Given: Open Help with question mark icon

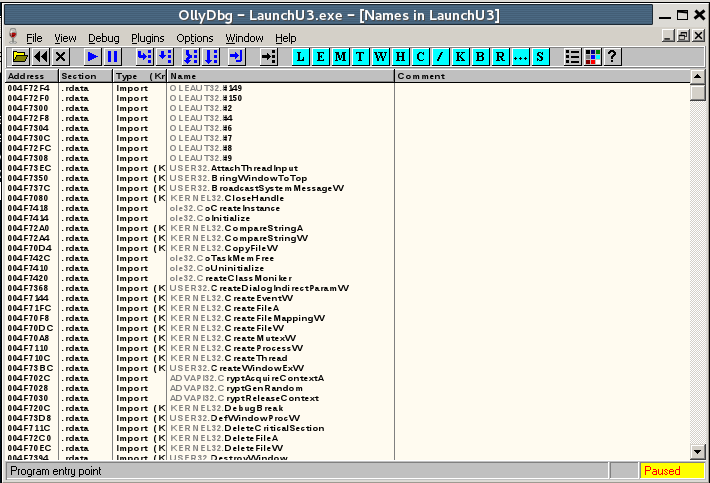Looking at the screenshot, I should click(613, 57).
